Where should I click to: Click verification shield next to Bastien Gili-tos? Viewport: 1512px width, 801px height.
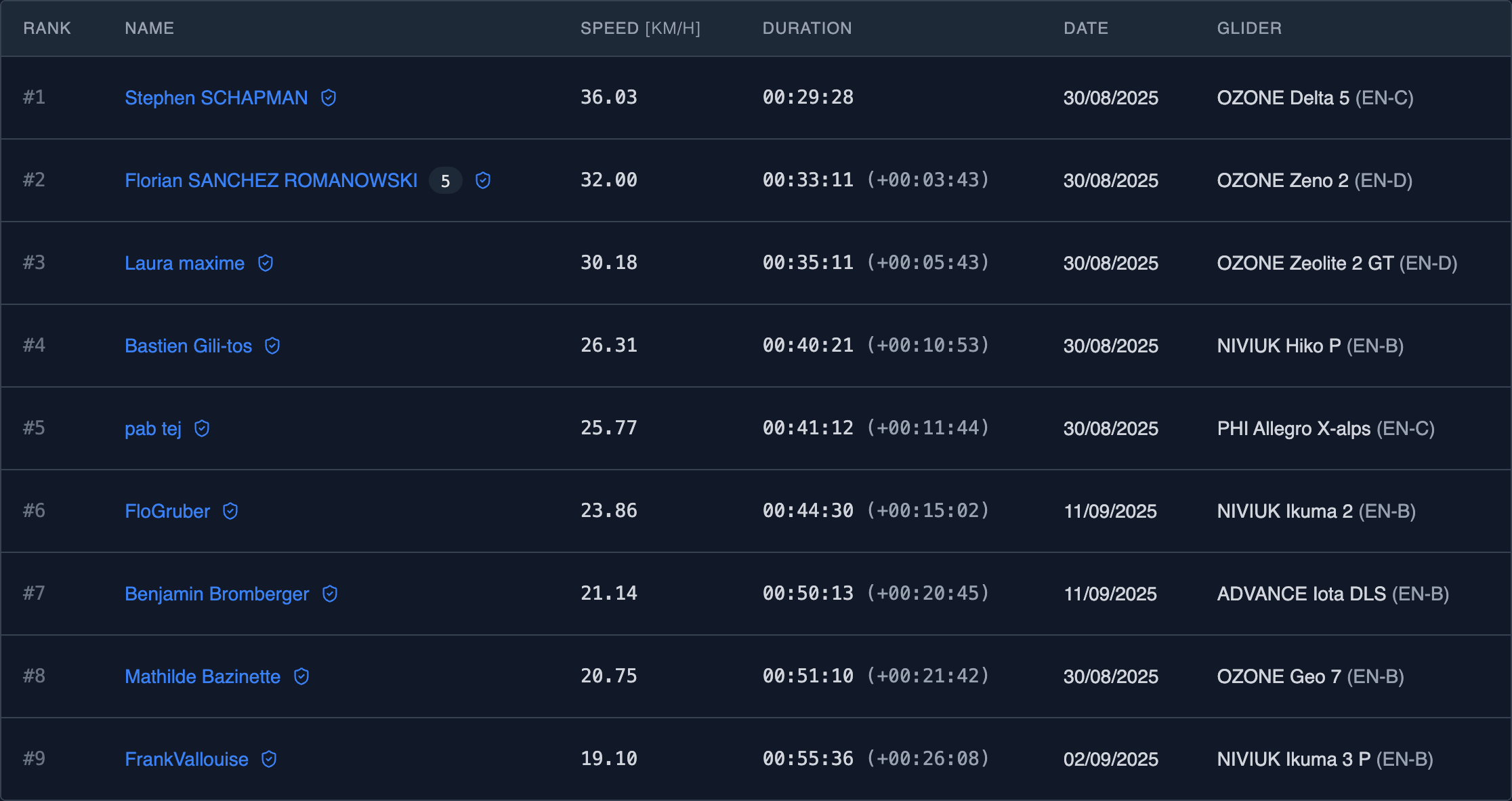click(272, 346)
